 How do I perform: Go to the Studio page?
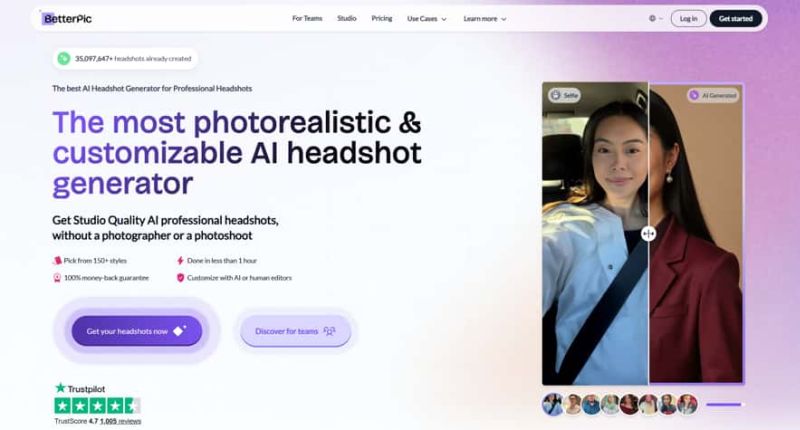pyautogui.click(x=347, y=18)
